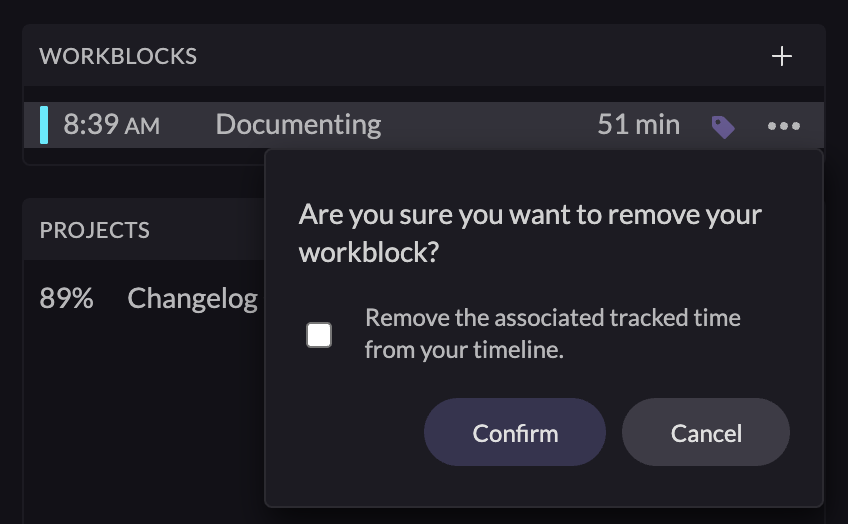Click the PROJECTS section header
This screenshot has width=848, height=524.
(x=95, y=230)
